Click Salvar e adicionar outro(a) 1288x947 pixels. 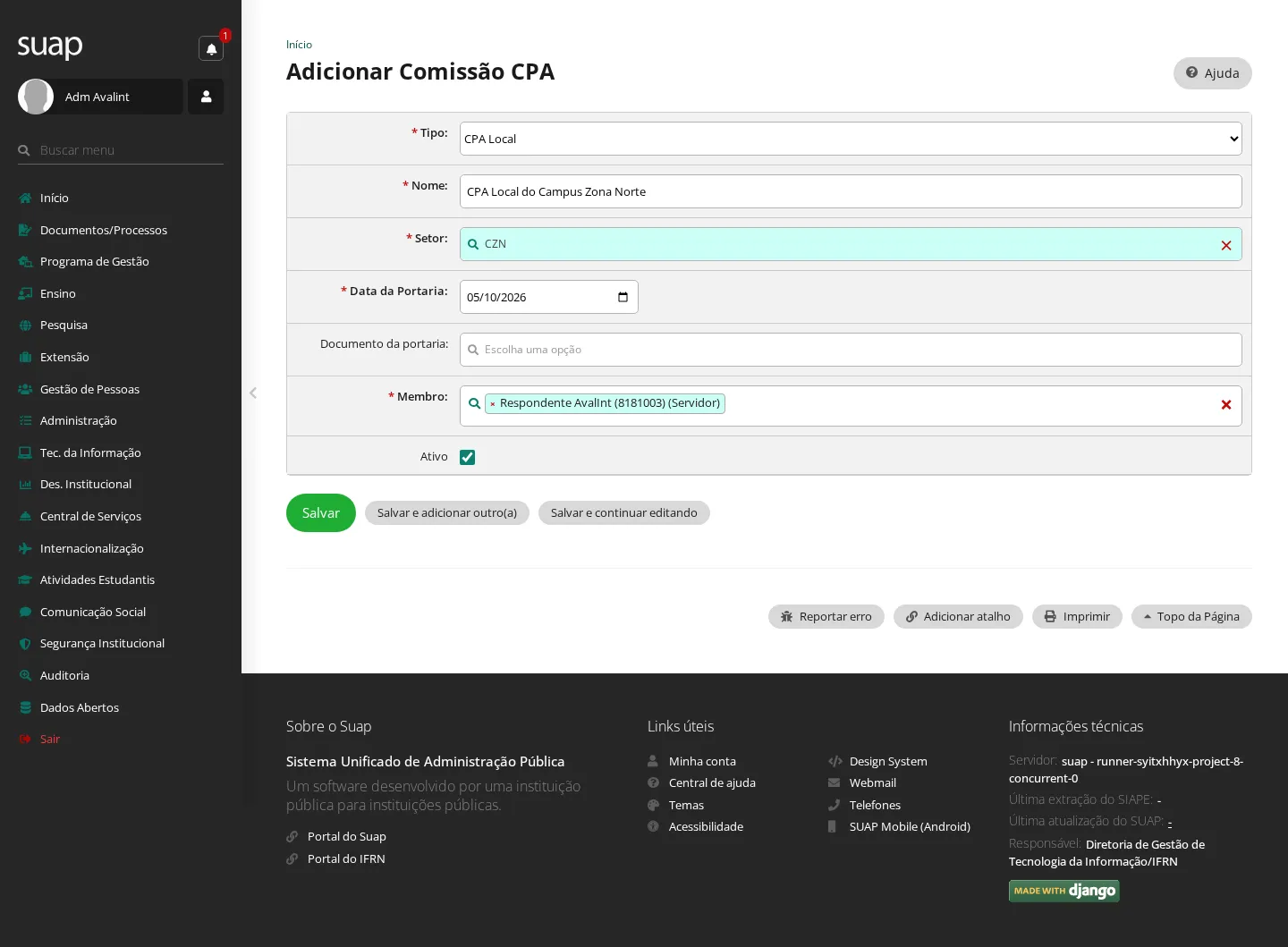point(447,513)
